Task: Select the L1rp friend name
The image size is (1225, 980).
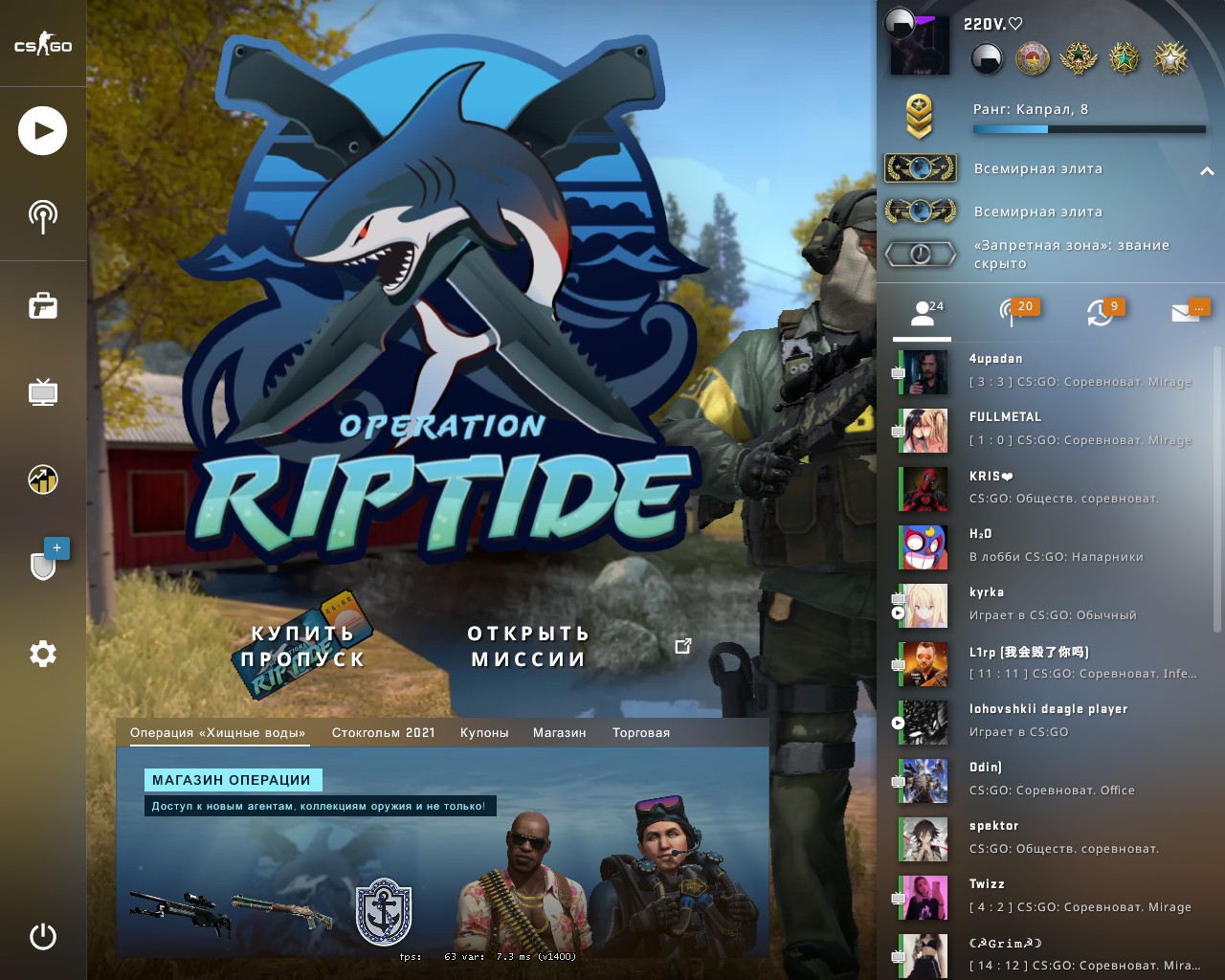Action: click(1029, 652)
